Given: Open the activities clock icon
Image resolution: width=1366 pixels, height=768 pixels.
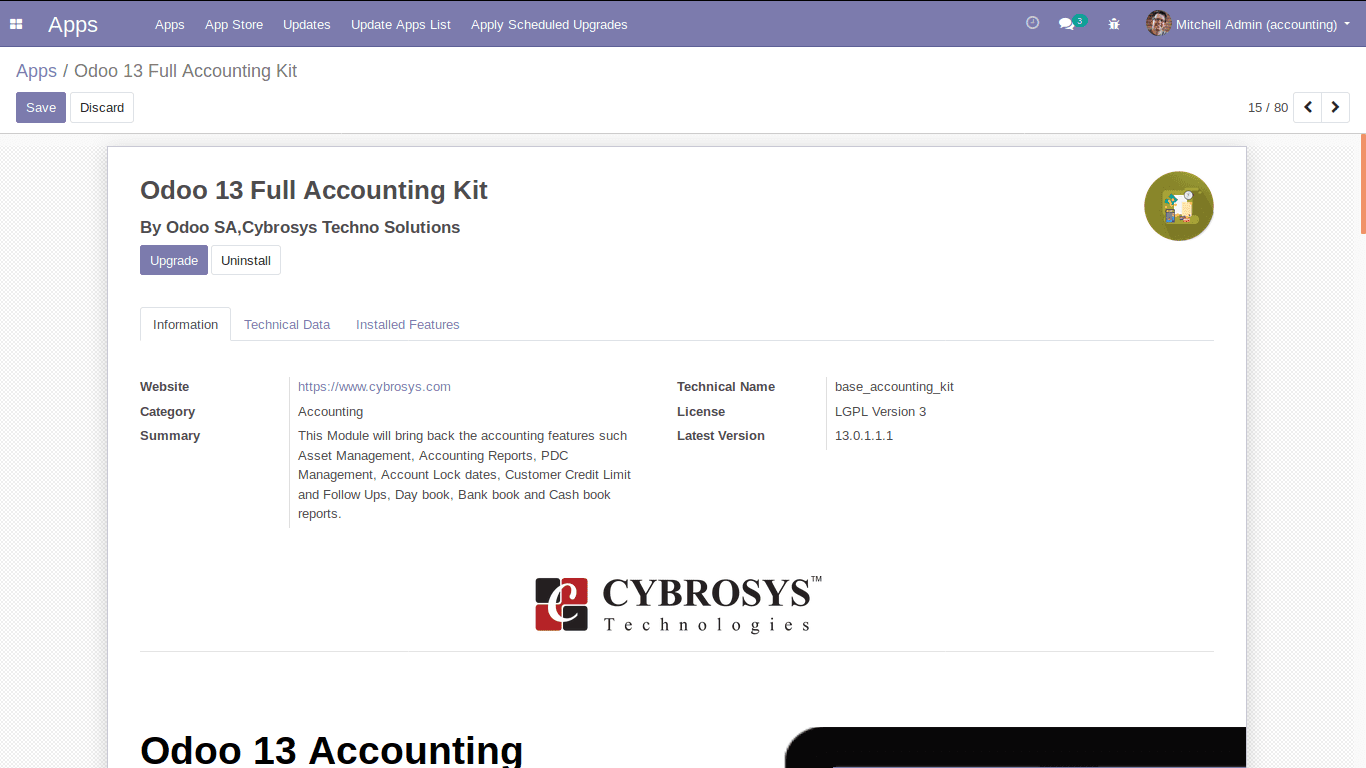Looking at the screenshot, I should (1033, 23).
